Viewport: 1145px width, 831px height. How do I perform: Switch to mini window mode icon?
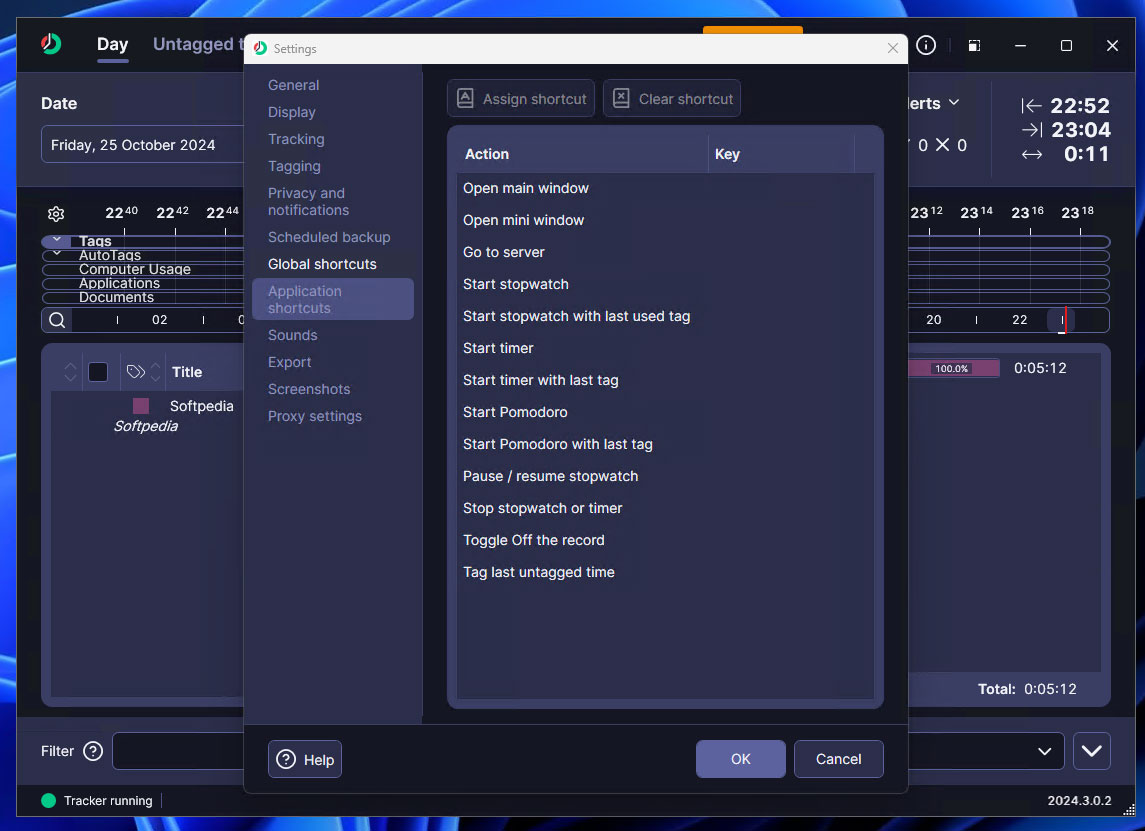coord(974,46)
